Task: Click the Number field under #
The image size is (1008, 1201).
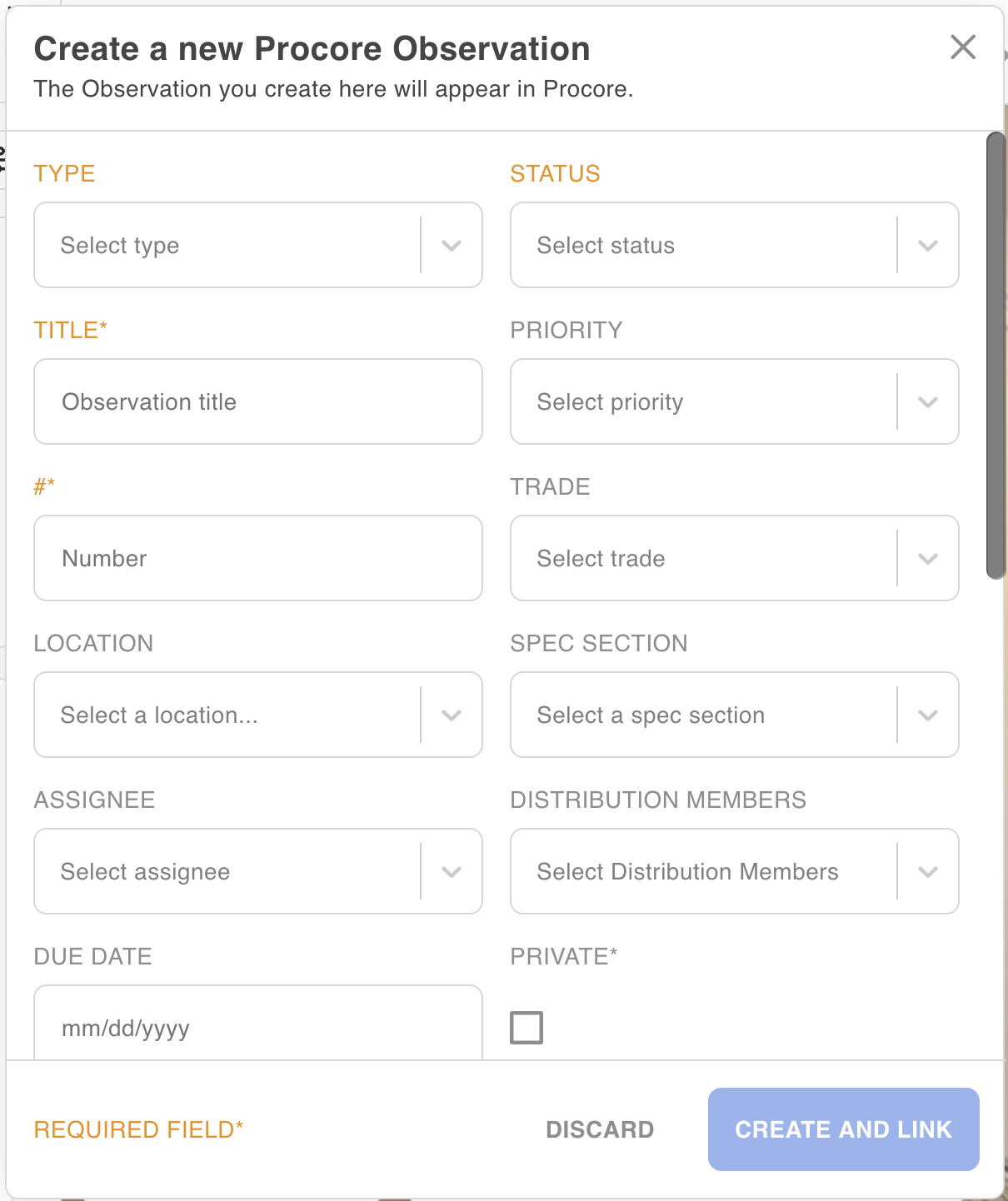Action: pyautogui.click(x=233, y=558)
